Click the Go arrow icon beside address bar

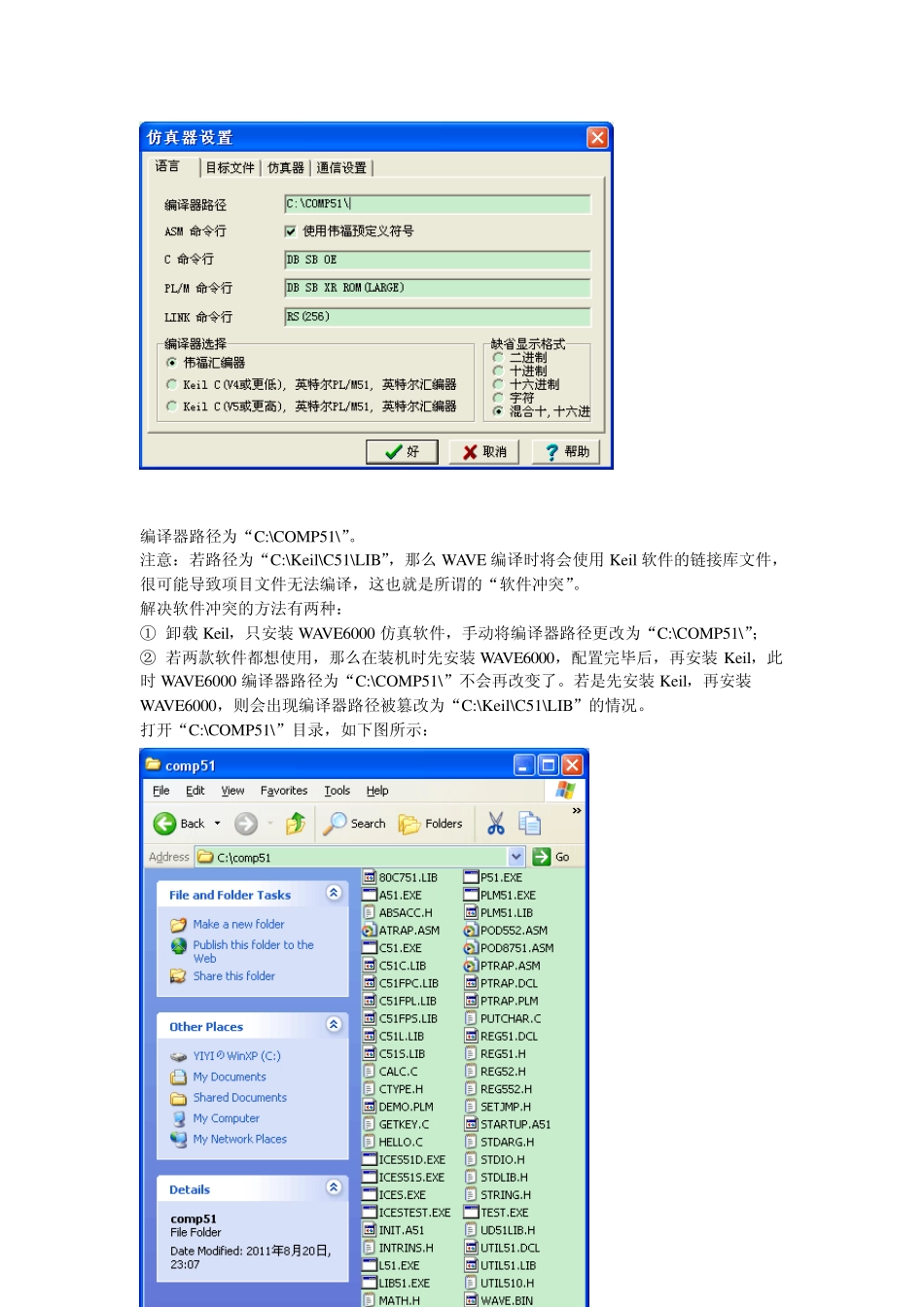pyautogui.click(x=542, y=857)
